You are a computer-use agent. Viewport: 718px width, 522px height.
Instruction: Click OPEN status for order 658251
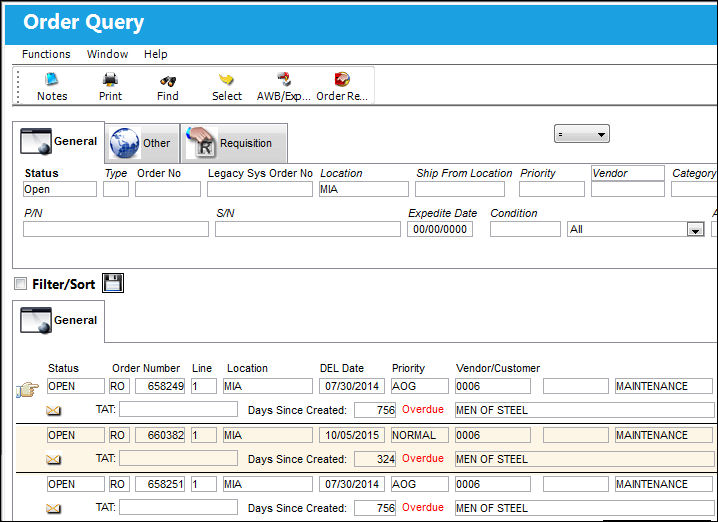tap(76, 484)
